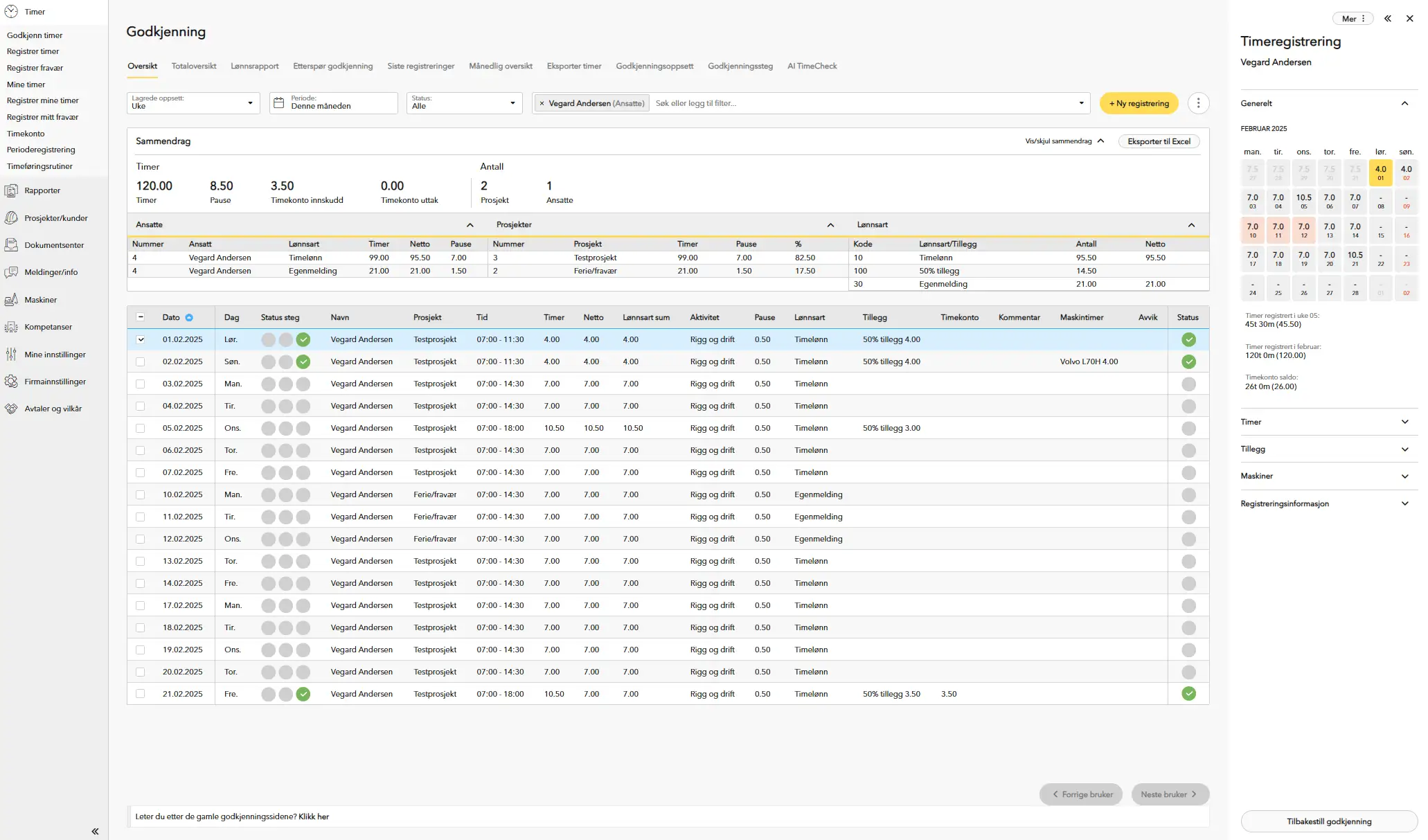Viewport: 1428px width, 840px height.
Task: Click green step check in 01.02.2025 row
Action: click(x=303, y=339)
